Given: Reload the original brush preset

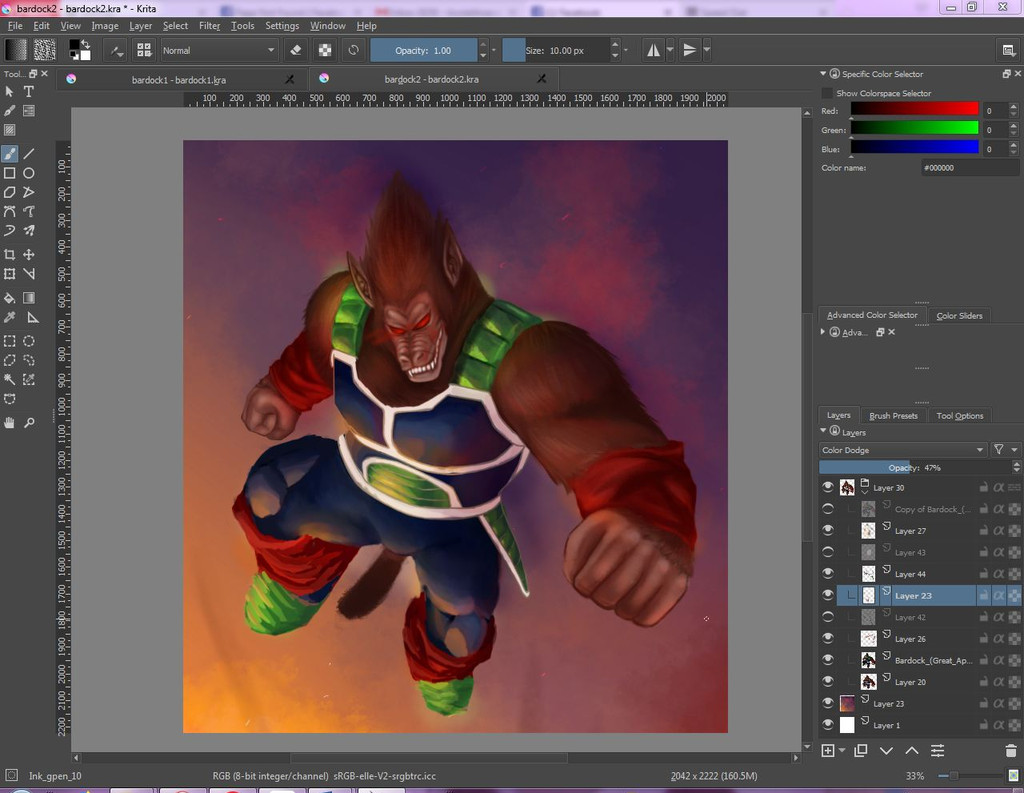Looking at the screenshot, I should [x=353, y=50].
